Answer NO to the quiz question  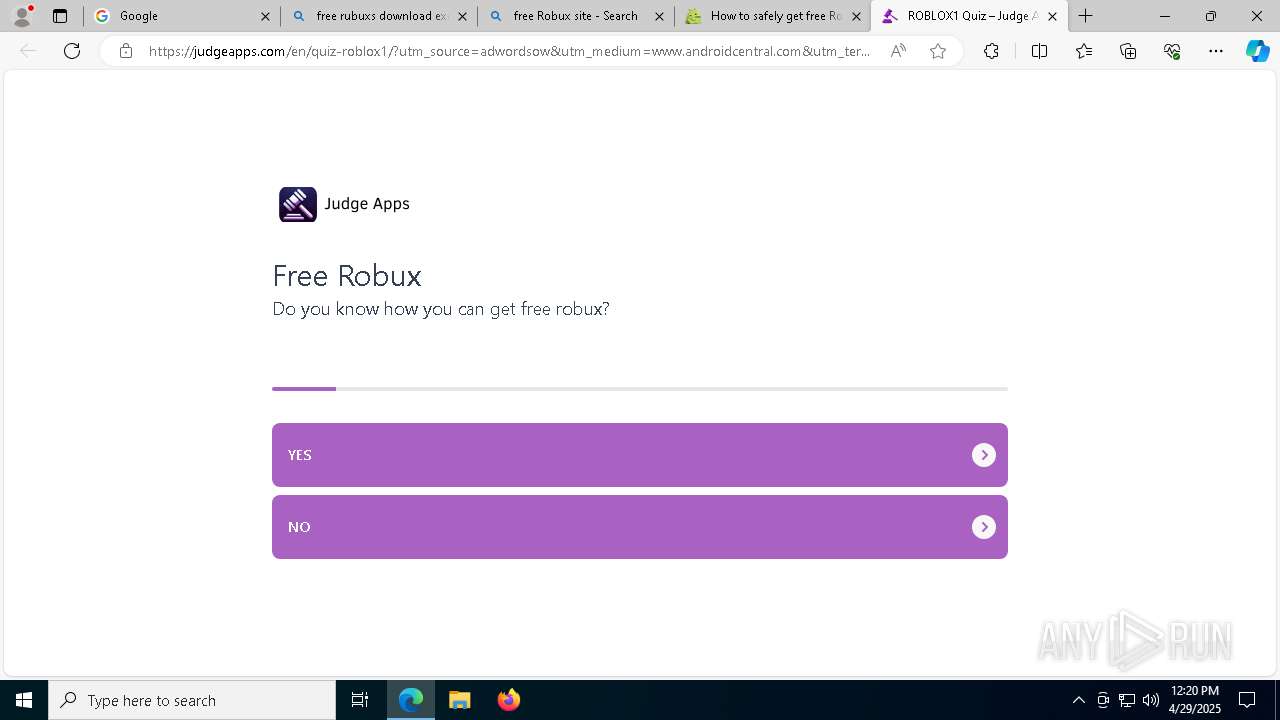pos(640,527)
